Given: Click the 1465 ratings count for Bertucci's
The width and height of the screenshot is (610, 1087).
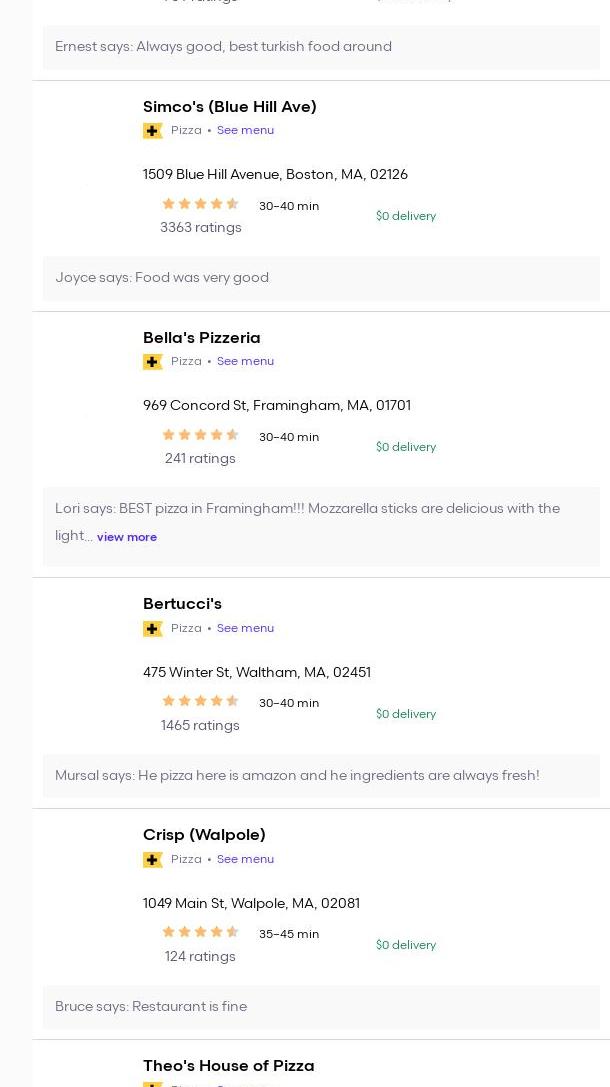Looking at the screenshot, I should click(200, 726).
